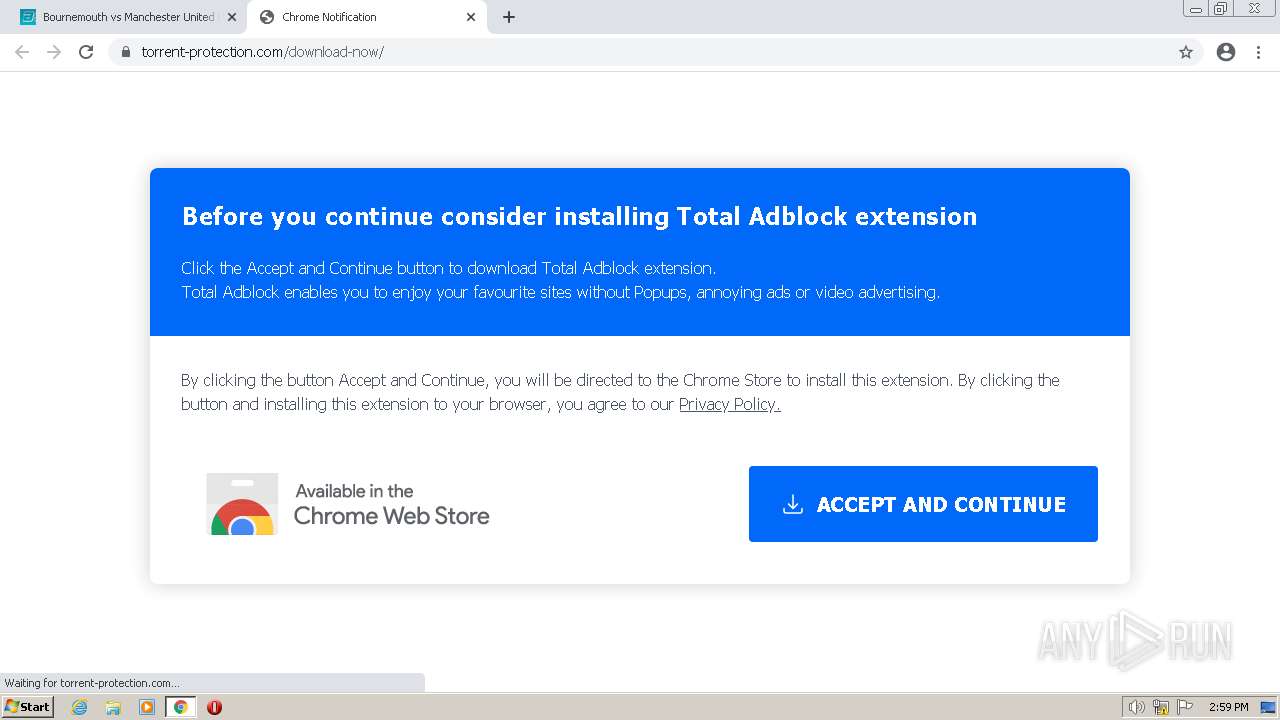This screenshot has height=720, width=1280.
Task: Open the Privacy Policy link
Action: (729, 404)
